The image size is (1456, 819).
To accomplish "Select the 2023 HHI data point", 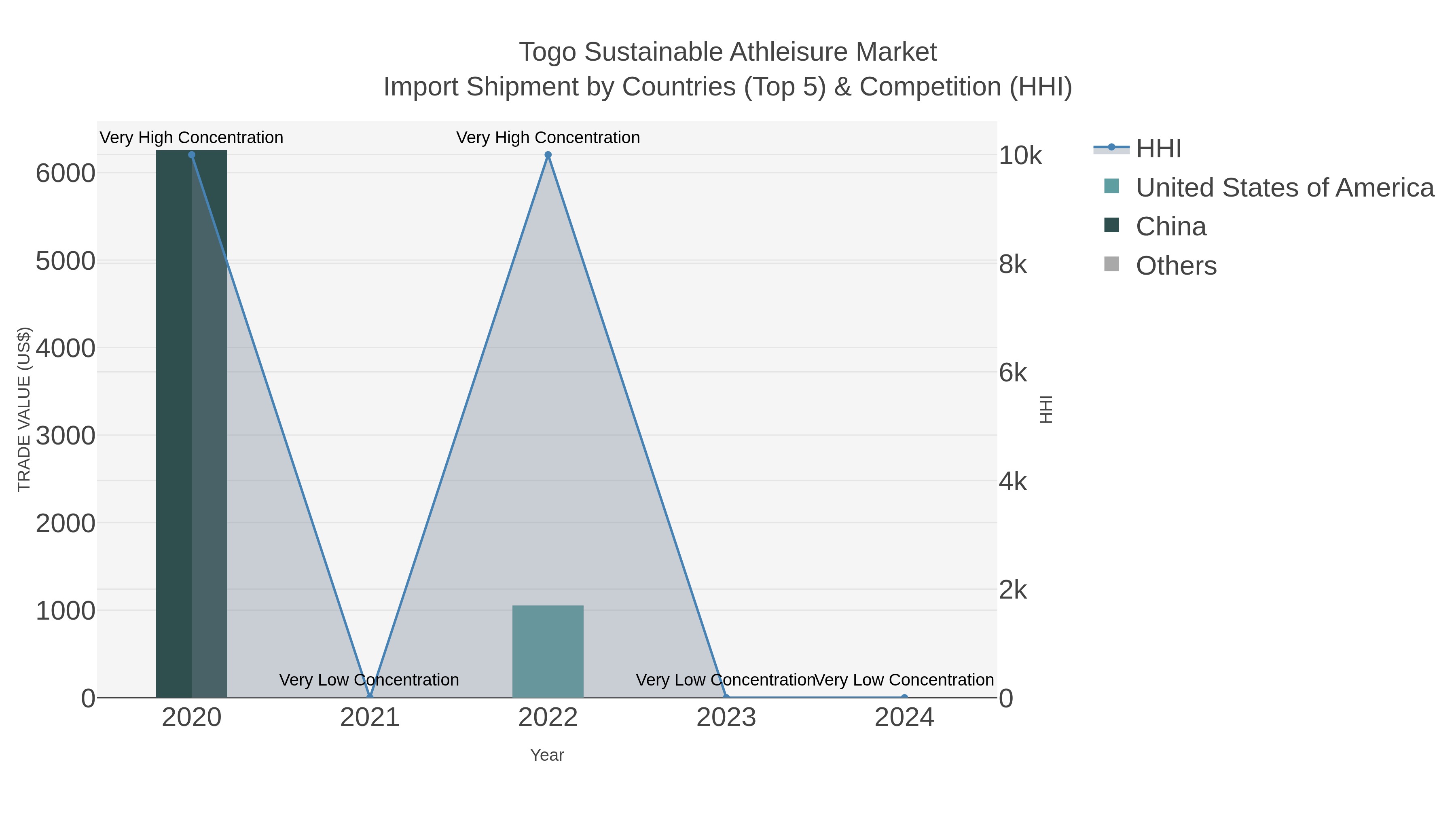I will coord(726,697).
